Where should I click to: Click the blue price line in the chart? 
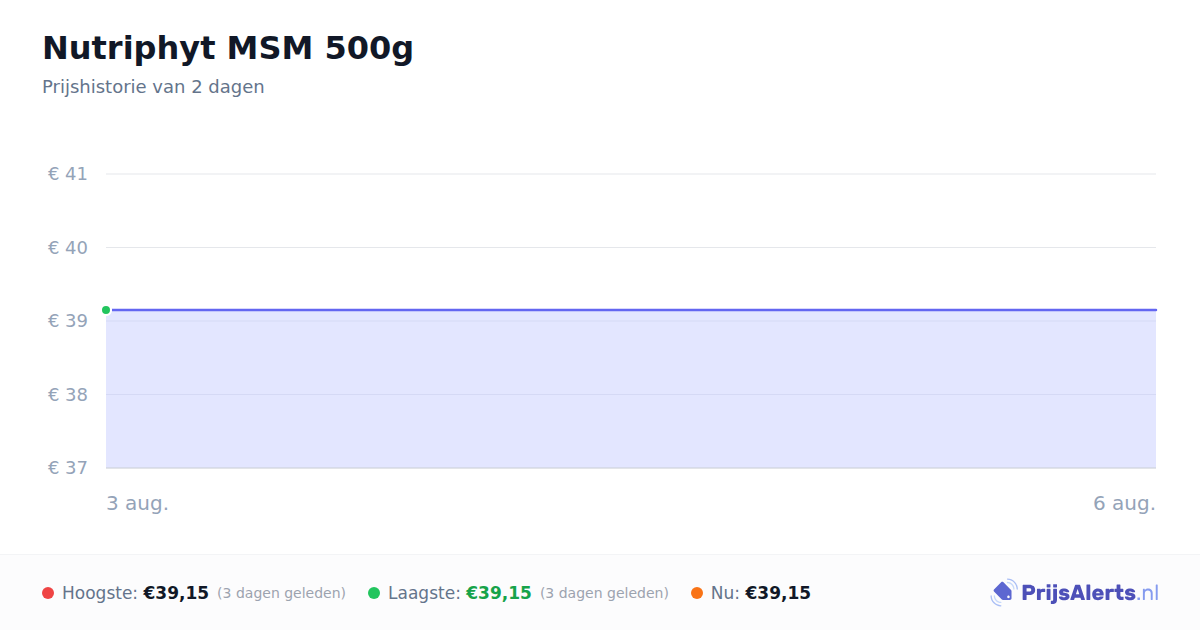tap(631, 310)
